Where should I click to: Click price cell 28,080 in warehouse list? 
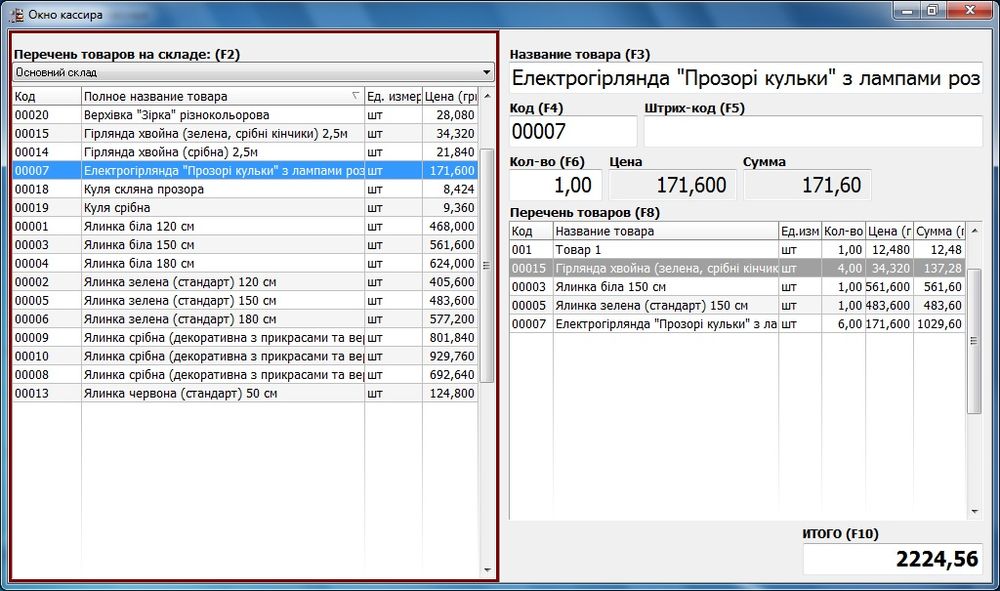click(450, 115)
